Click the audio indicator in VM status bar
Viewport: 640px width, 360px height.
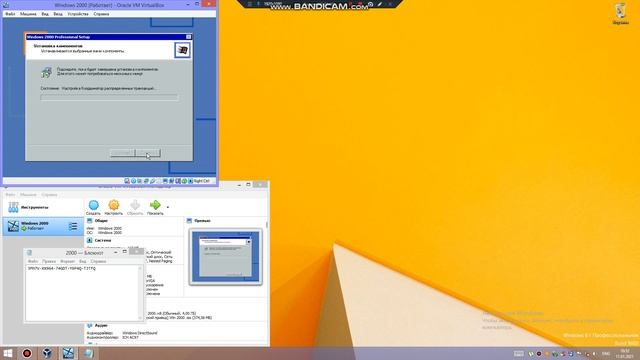click(140, 181)
